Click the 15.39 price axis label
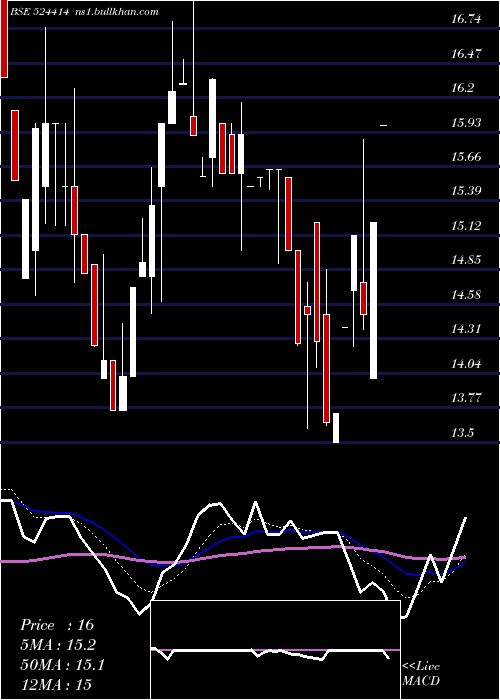 (466, 191)
